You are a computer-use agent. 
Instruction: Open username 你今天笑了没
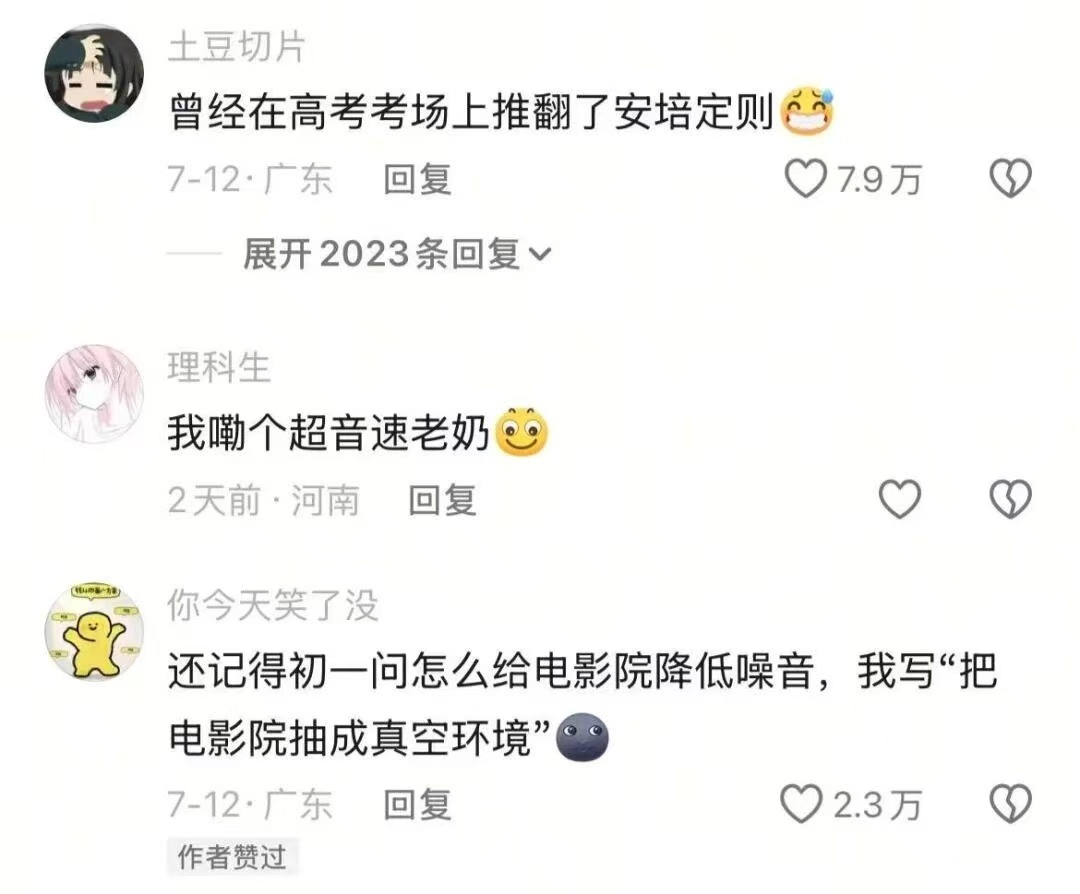tap(273, 605)
